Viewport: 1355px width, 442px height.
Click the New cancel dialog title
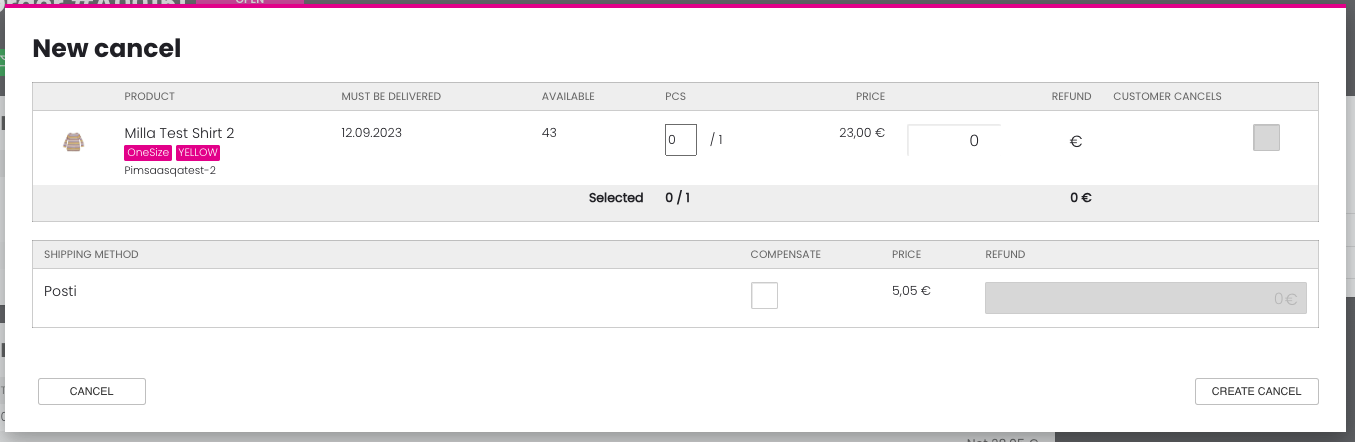107,48
